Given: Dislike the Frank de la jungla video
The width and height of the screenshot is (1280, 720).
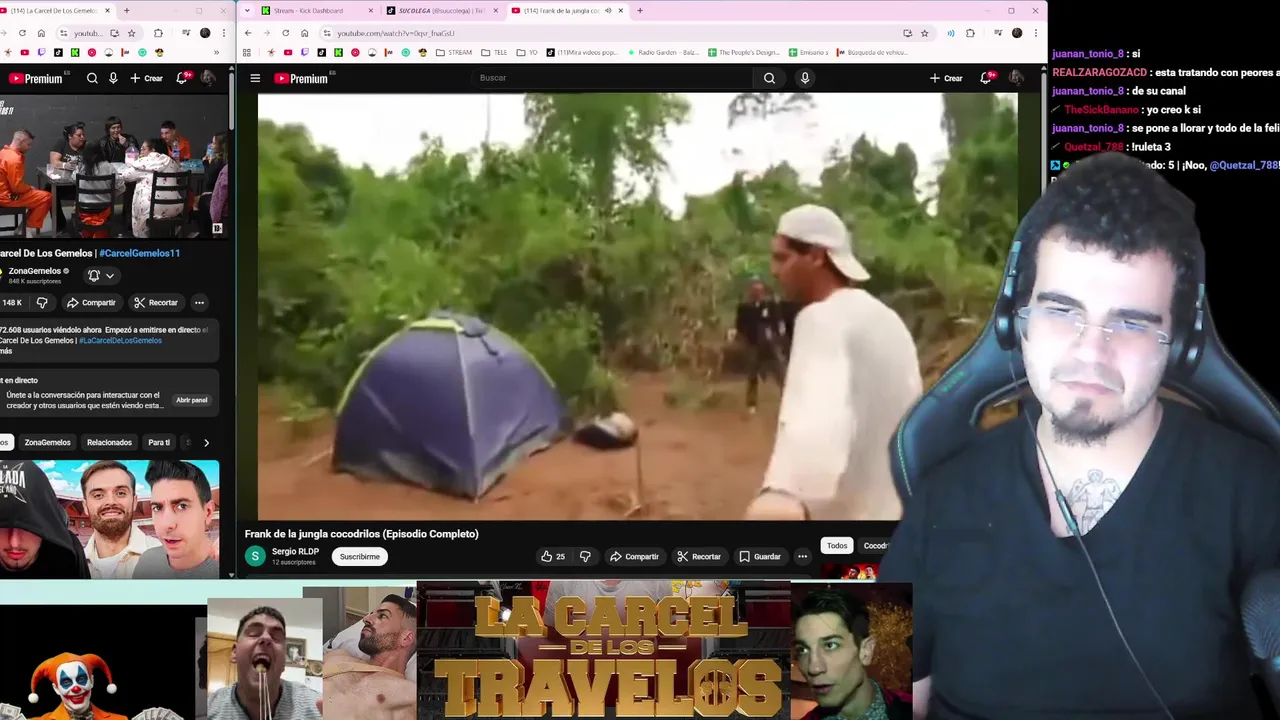Looking at the screenshot, I should [x=585, y=556].
